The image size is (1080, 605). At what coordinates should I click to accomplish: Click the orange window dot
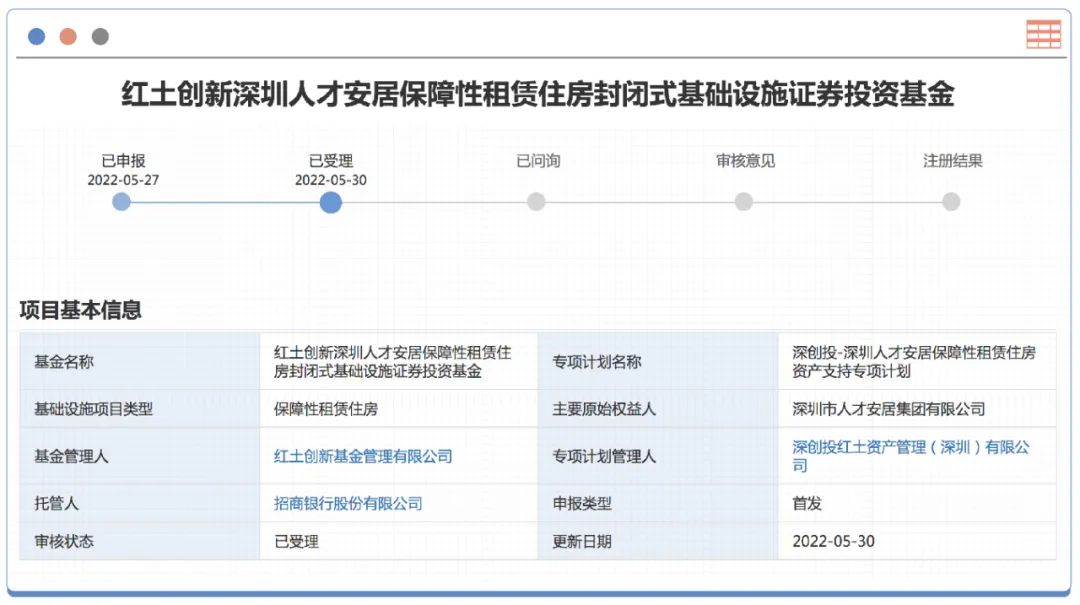click(x=68, y=37)
